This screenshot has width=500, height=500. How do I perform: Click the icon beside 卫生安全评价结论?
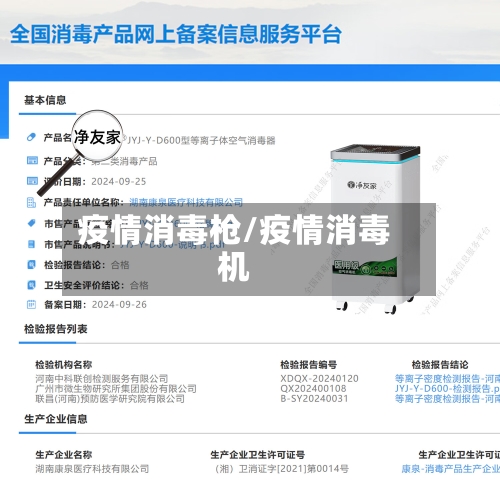(x=31, y=285)
